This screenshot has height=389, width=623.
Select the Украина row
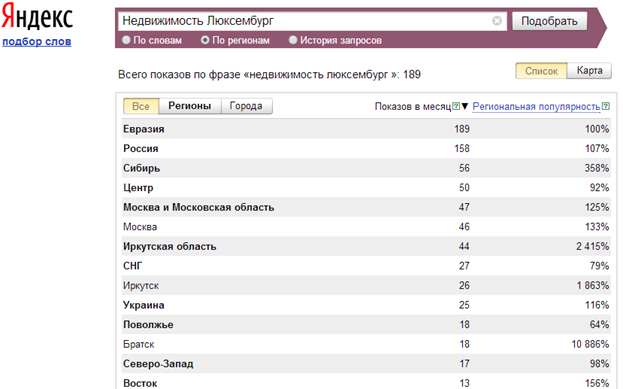(x=366, y=305)
